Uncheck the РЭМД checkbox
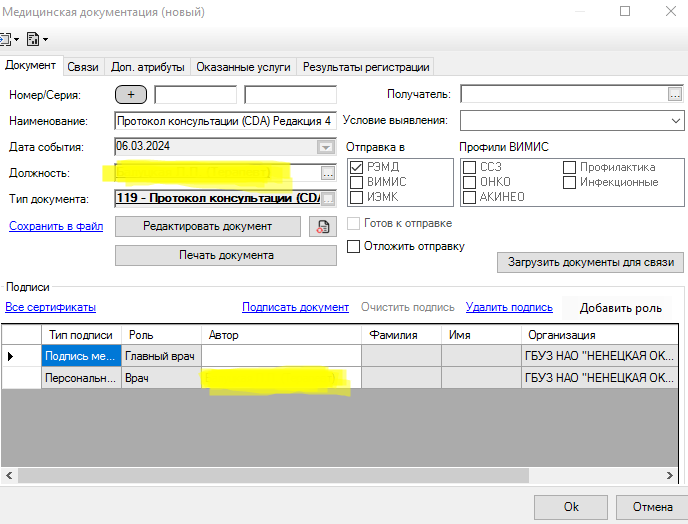688x524 pixels. pos(354,167)
